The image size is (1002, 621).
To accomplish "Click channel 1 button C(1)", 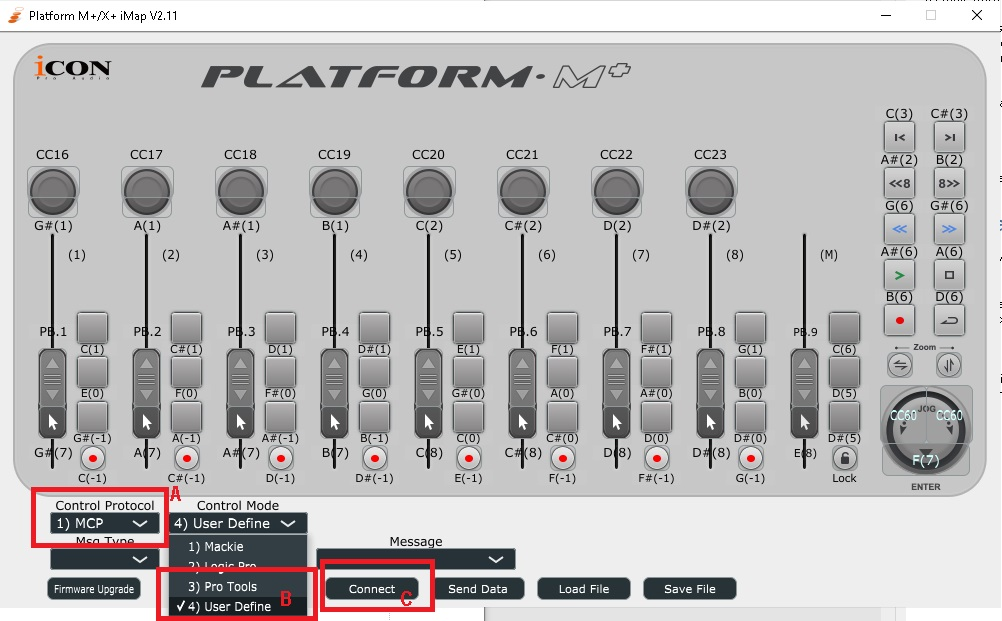I will pos(93,328).
